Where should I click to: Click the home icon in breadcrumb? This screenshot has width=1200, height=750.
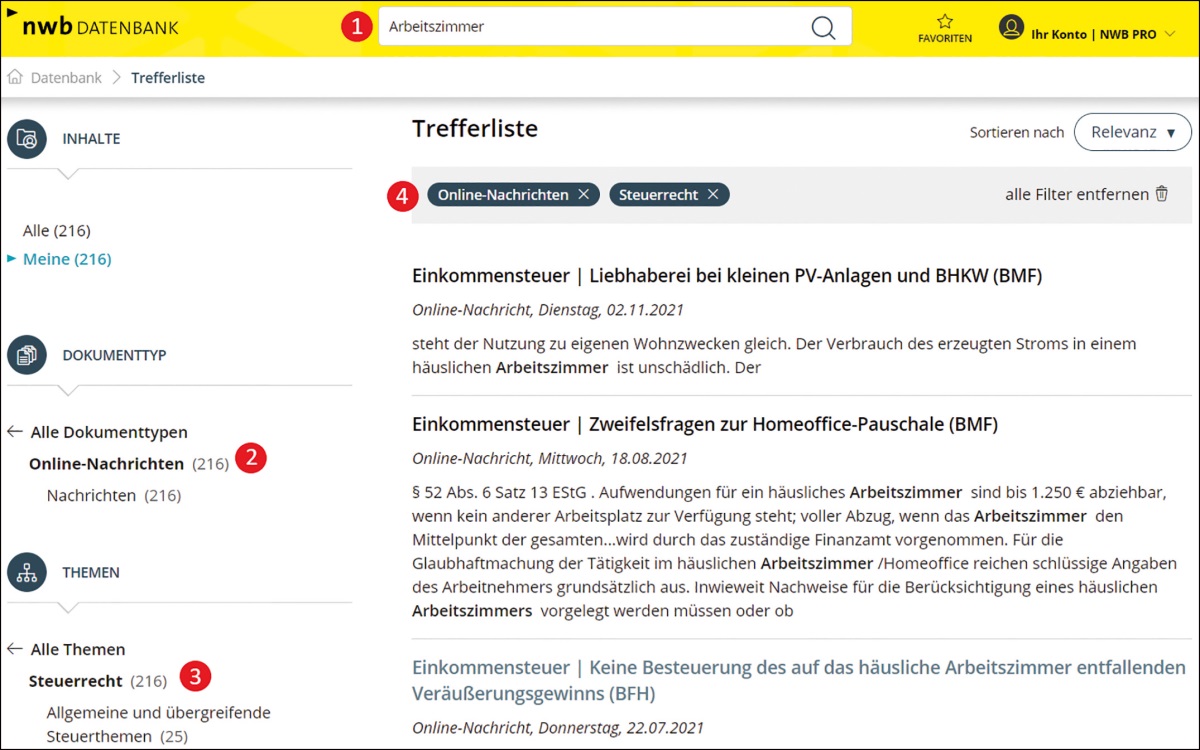15,77
